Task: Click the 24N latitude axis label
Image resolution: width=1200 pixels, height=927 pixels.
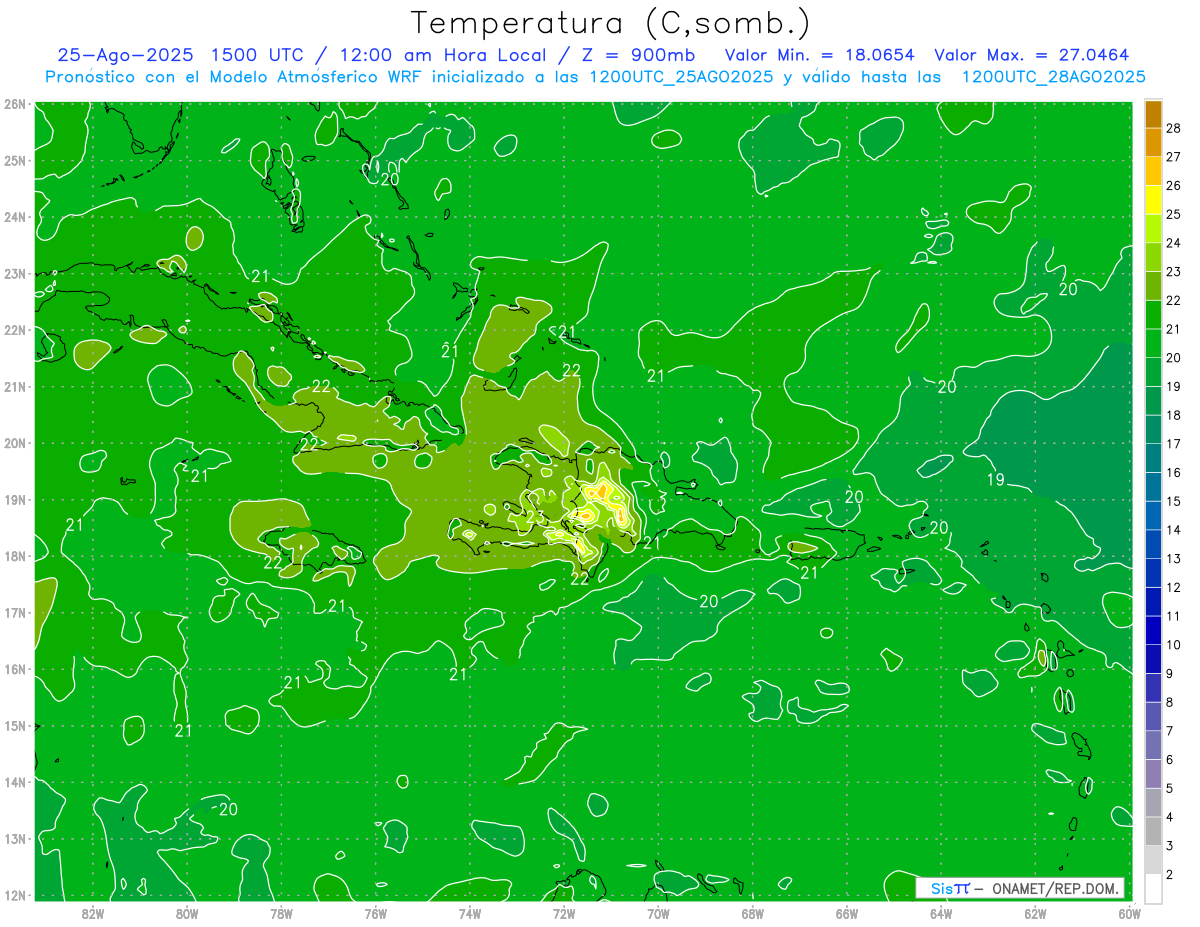Action: point(15,217)
